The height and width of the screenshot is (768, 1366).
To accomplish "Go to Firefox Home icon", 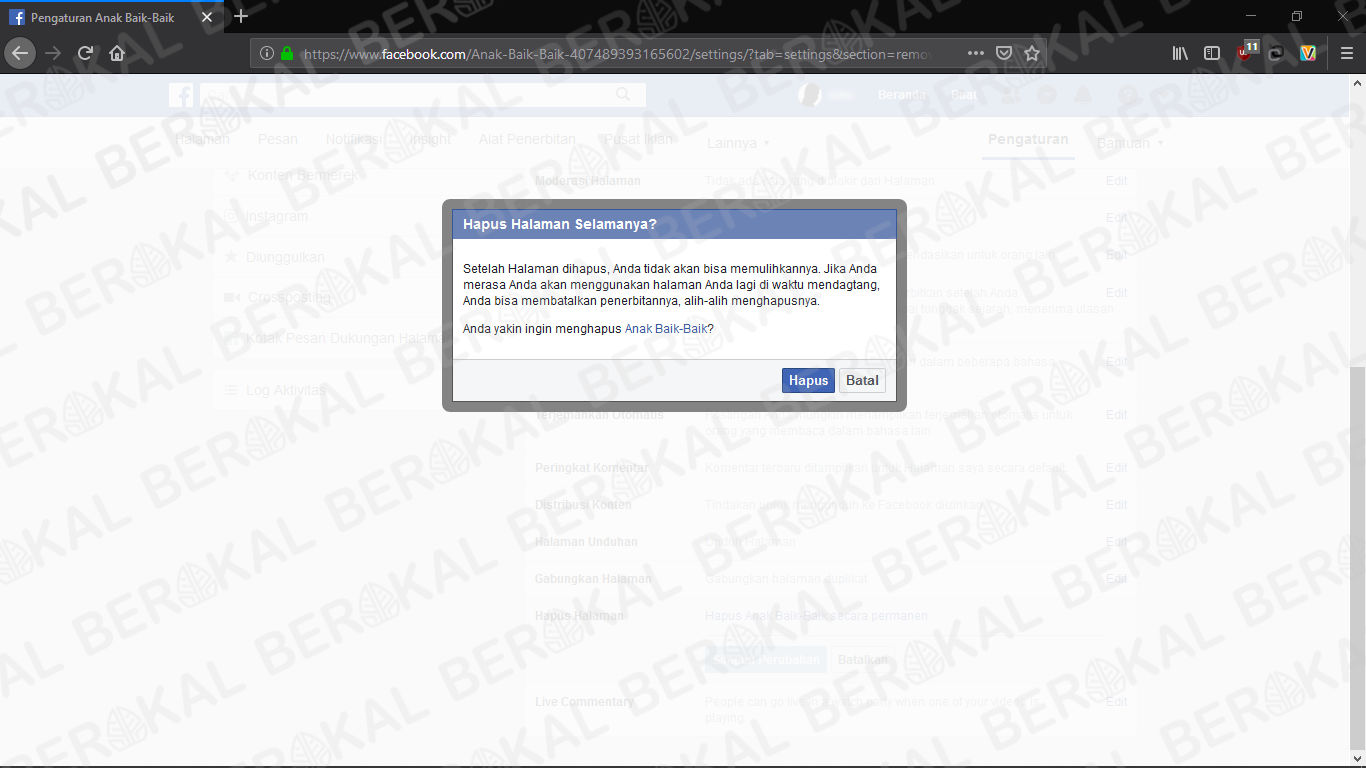I will tap(117, 53).
